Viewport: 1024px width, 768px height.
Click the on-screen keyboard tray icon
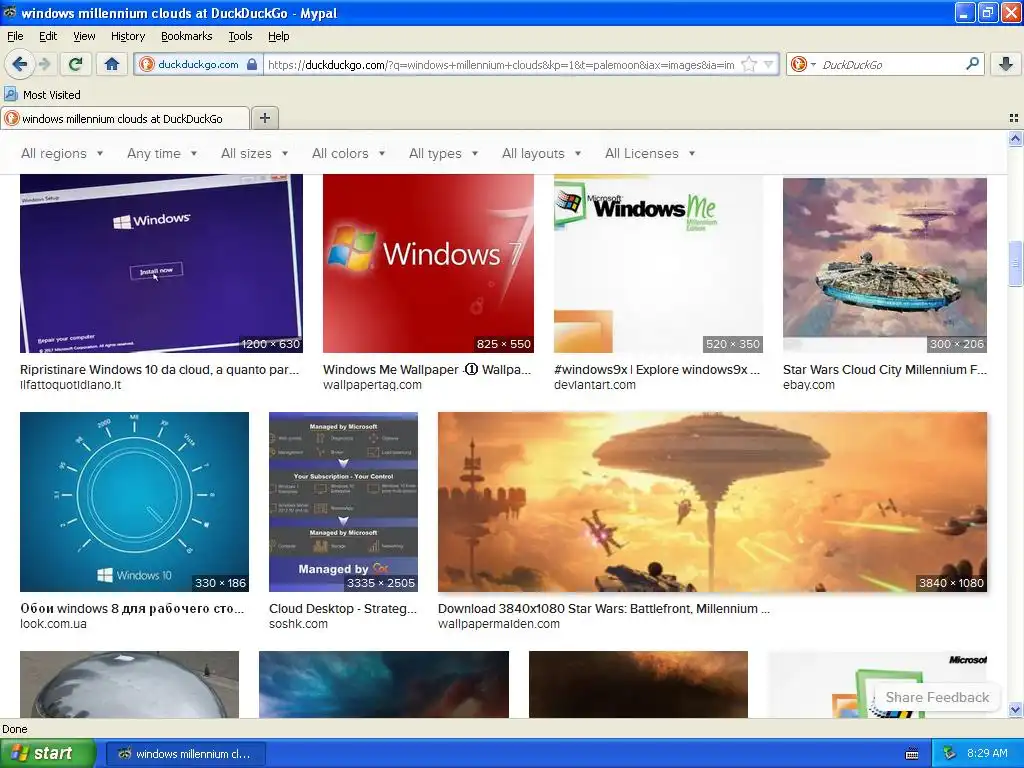[912, 754]
